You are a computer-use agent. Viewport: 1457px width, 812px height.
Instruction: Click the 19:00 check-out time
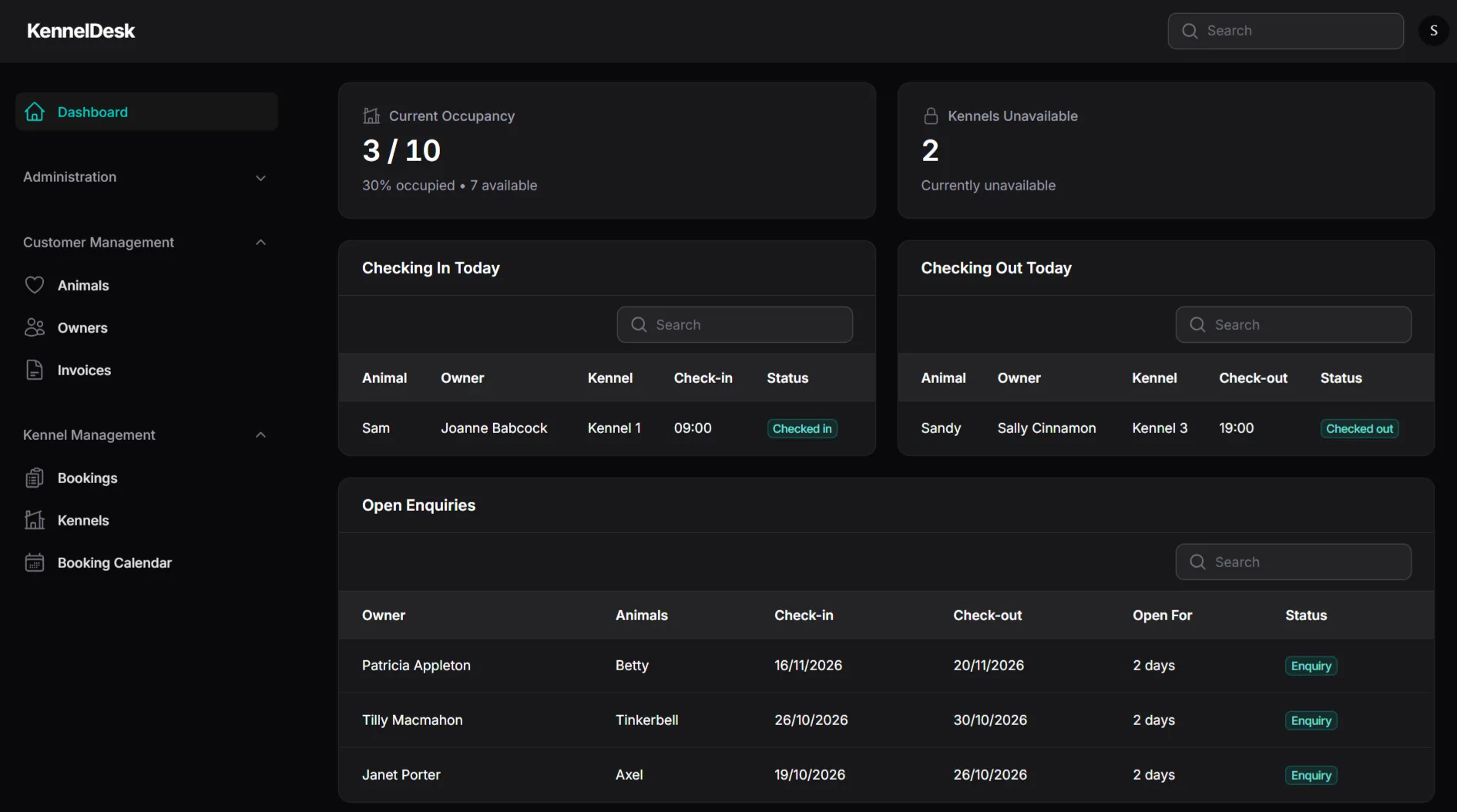(x=1236, y=428)
